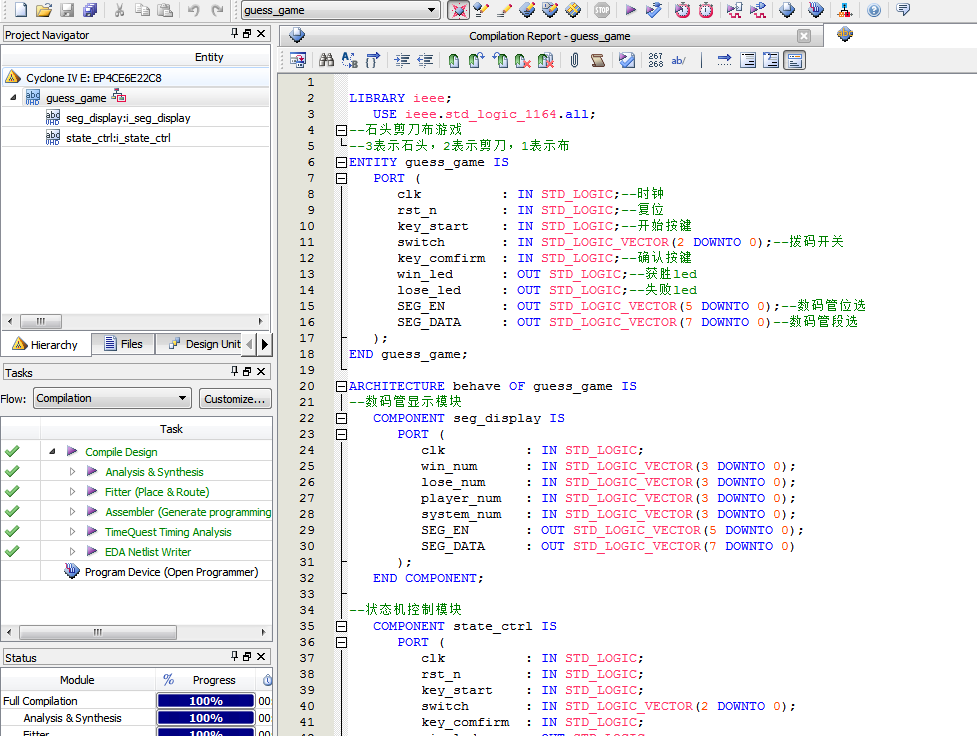Create a new file with the New icon
Image resolution: width=977 pixels, height=736 pixels.
(x=21, y=9)
